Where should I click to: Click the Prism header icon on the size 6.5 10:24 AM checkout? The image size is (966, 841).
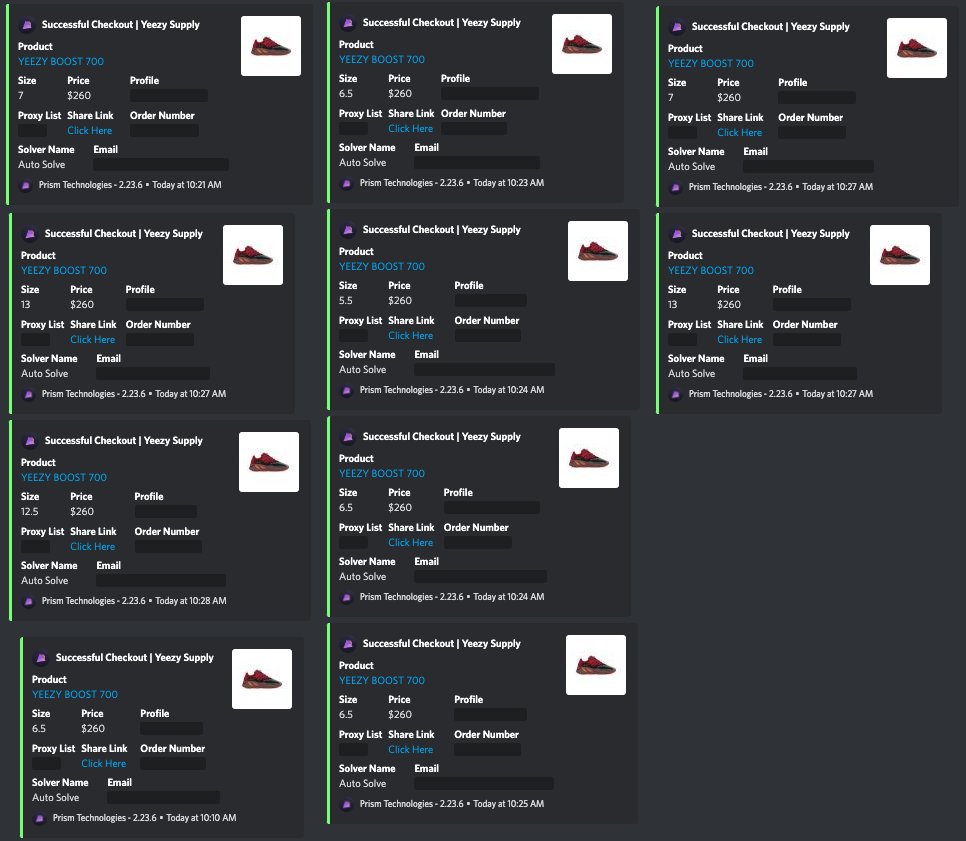tap(348, 437)
